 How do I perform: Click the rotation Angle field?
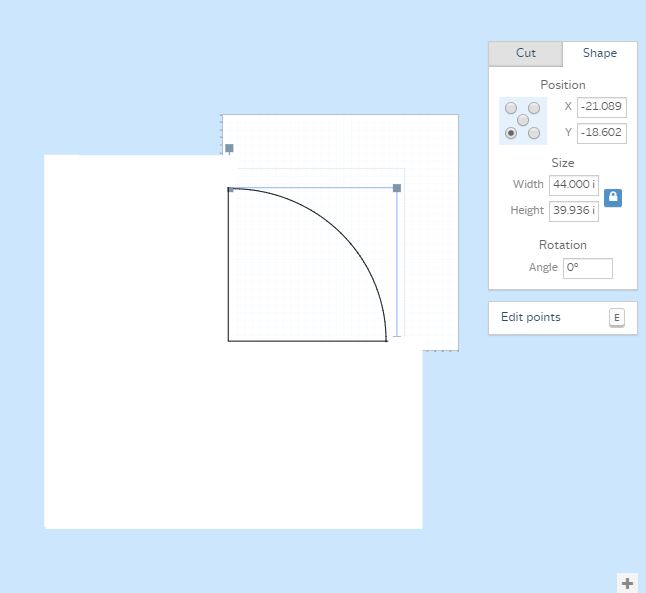coord(587,268)
